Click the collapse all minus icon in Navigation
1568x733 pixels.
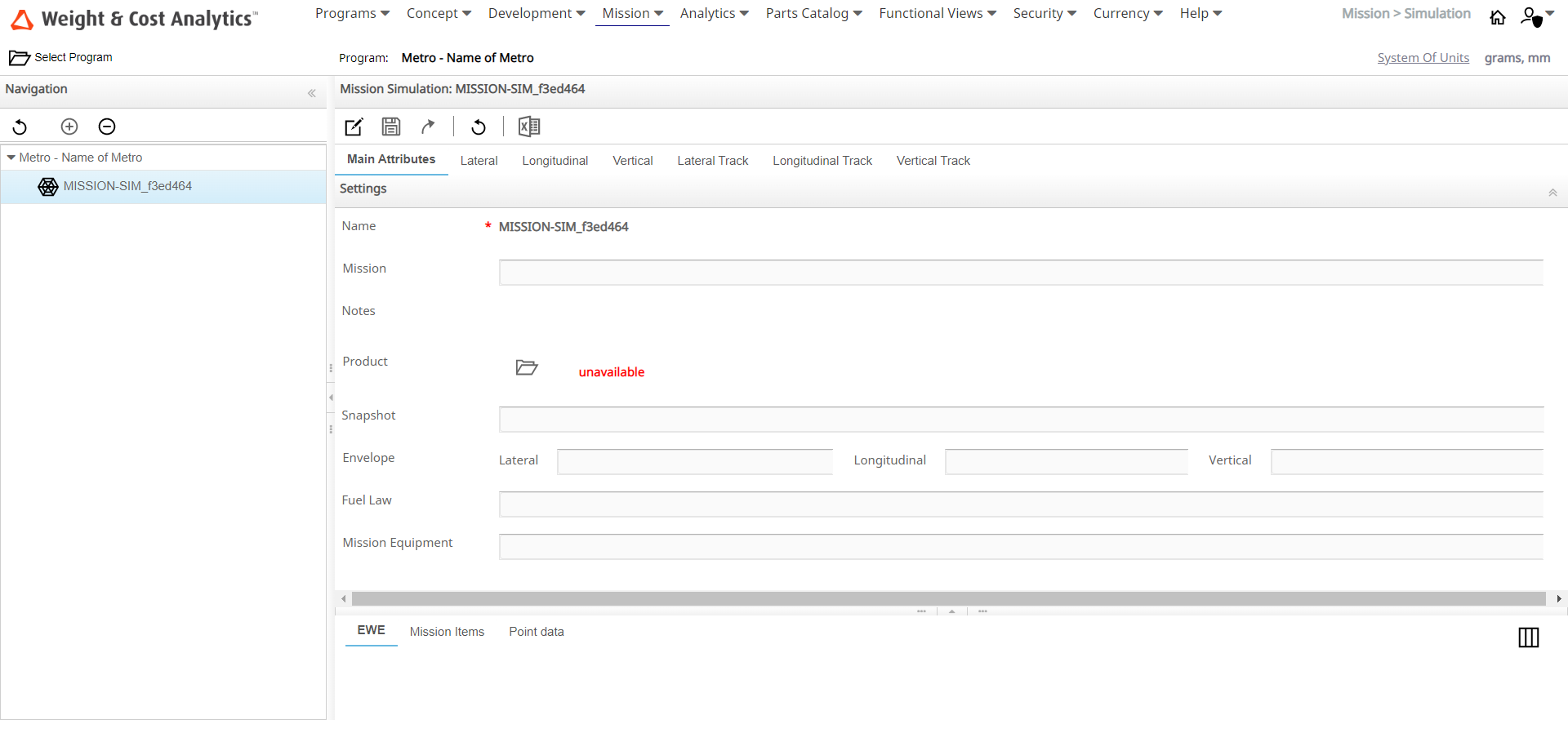(x=107, y=127)
